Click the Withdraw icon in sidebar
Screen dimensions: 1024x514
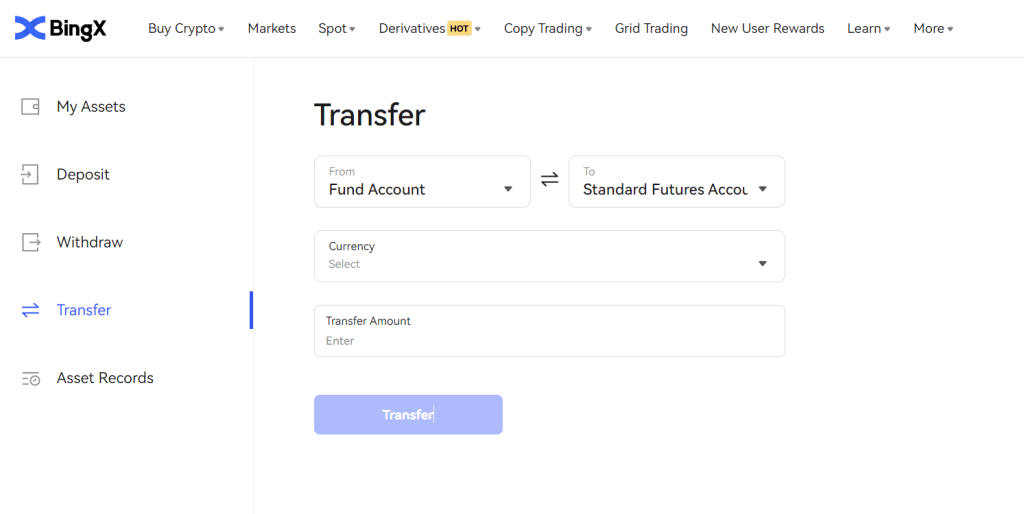point(30,242)
